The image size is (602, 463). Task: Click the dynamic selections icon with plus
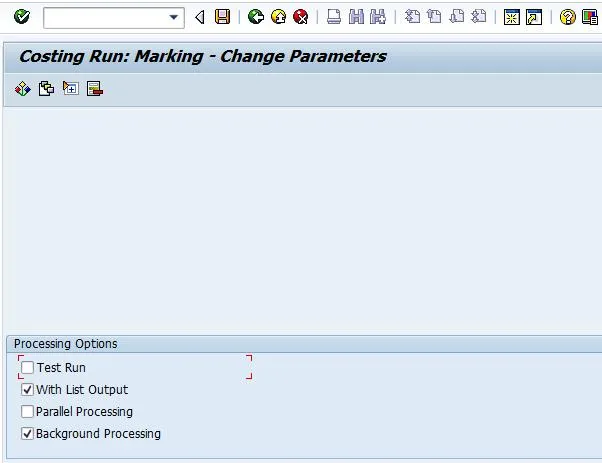pos(71,89)
